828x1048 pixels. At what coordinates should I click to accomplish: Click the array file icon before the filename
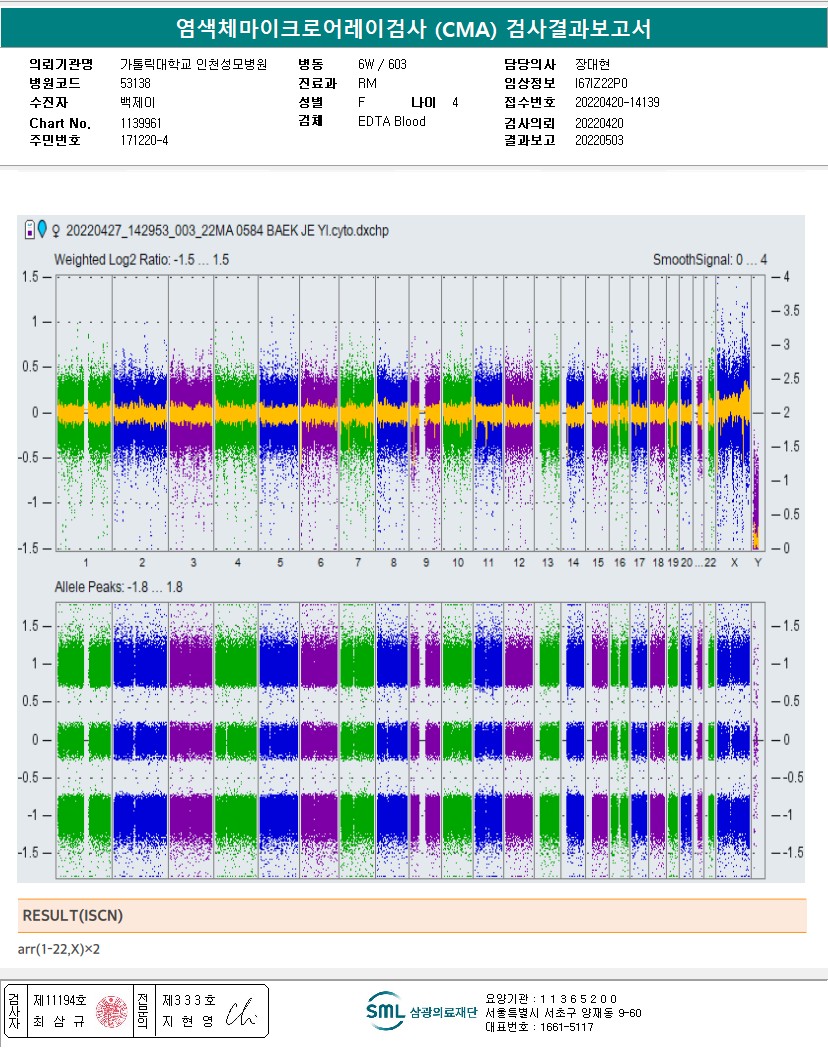pos(30,230)
